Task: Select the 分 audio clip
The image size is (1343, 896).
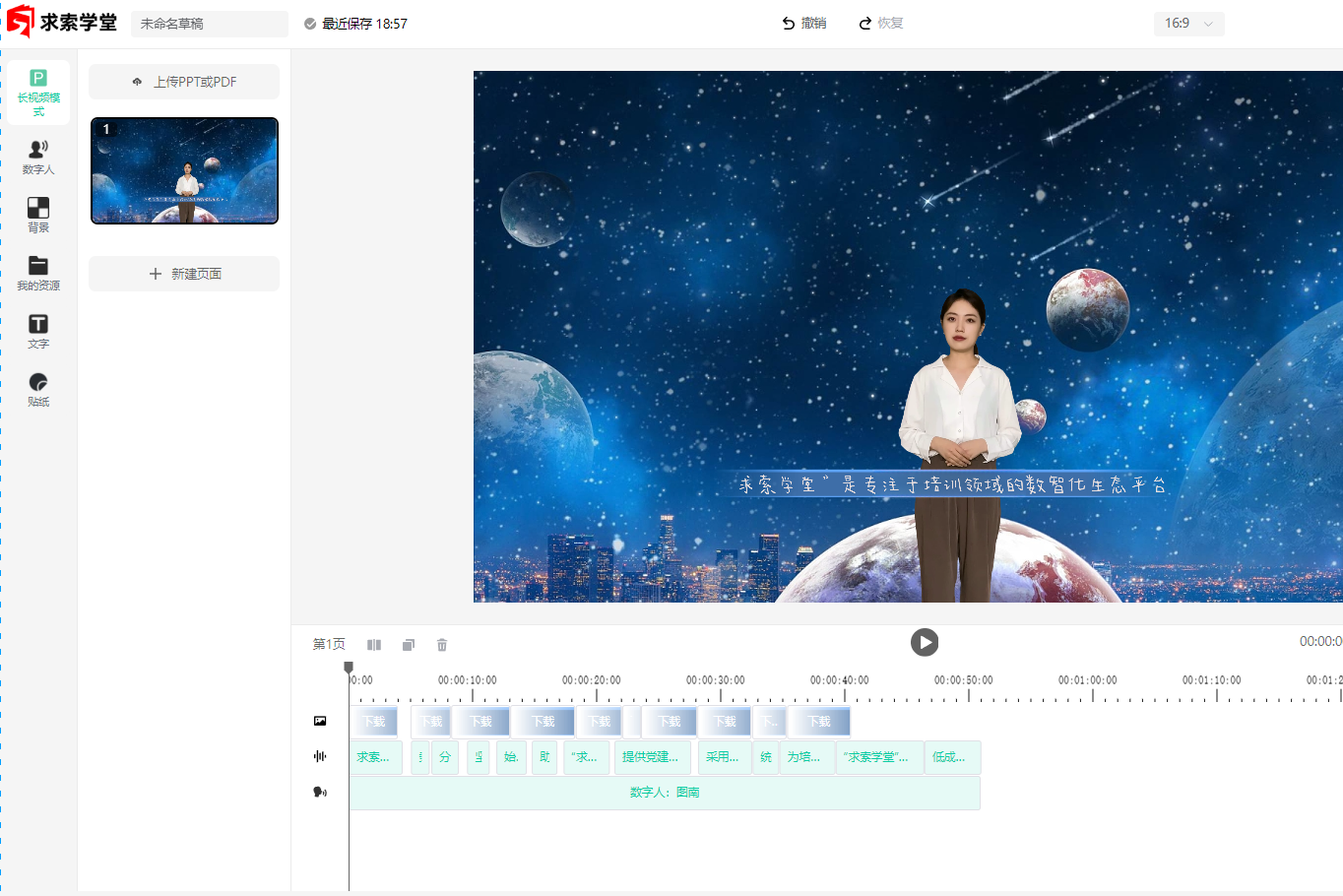Action: (x=445, y=757)
